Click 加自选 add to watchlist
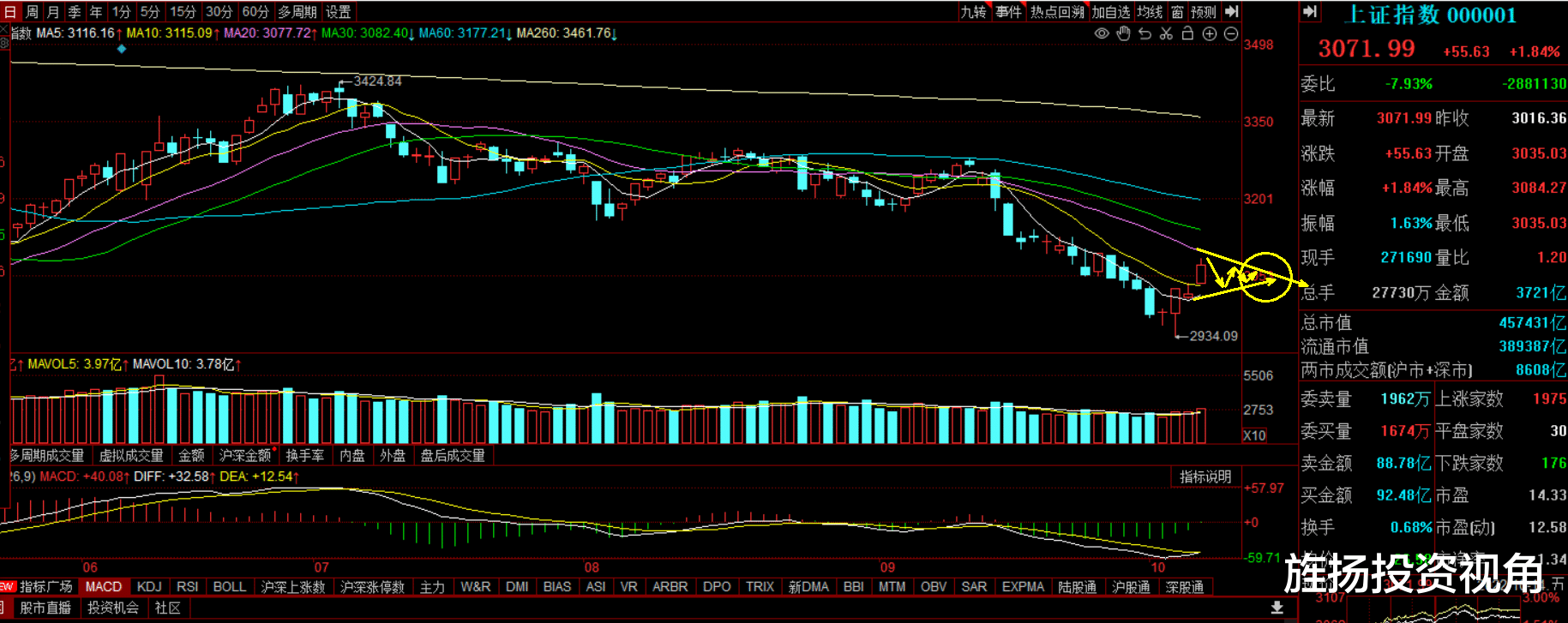Screen dimensions: 1568x623 click(x=1111, y=11)
